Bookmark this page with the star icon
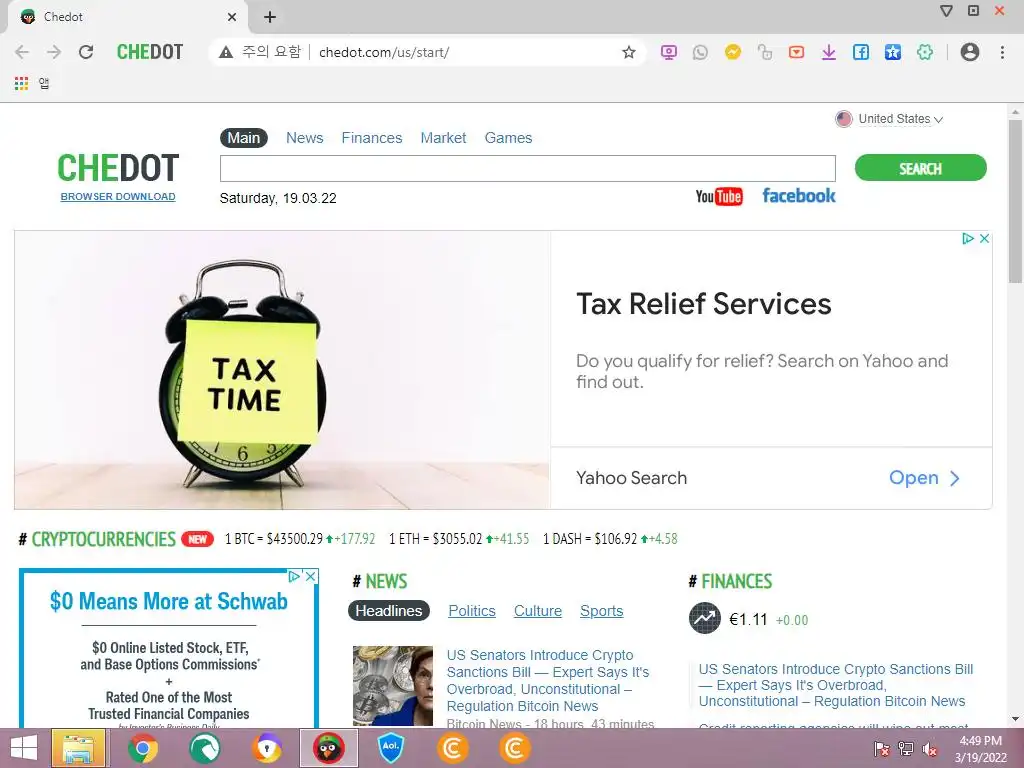Viewport: 1024px width, 768px height. [628, 52]
